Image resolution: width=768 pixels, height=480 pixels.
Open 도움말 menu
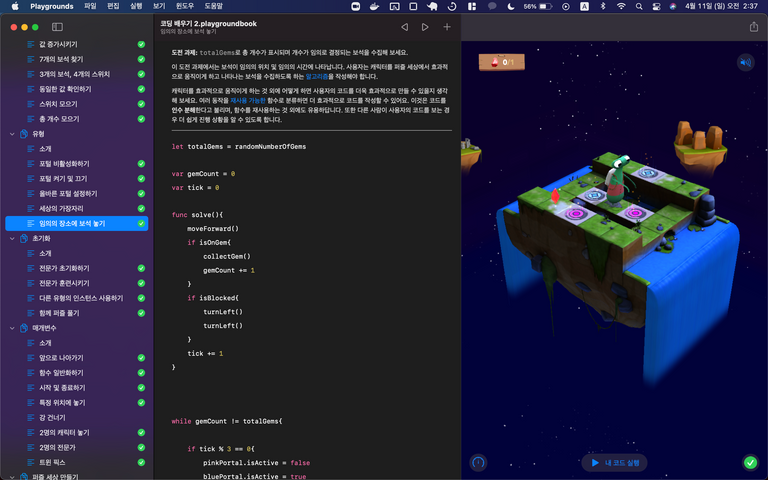pyautogui.click(x=214, y=6)
